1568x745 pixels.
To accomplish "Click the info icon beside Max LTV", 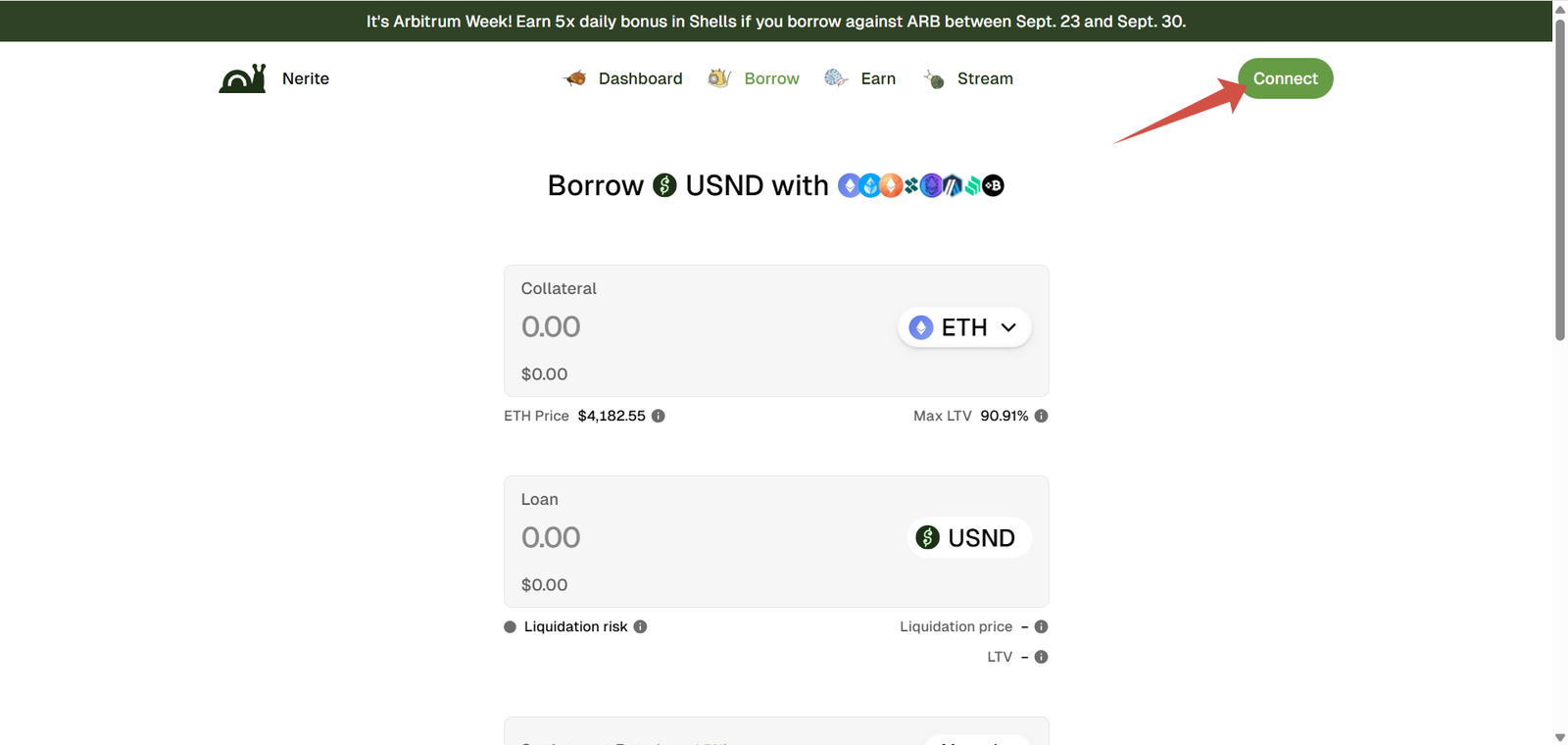I will point(1041,416).
